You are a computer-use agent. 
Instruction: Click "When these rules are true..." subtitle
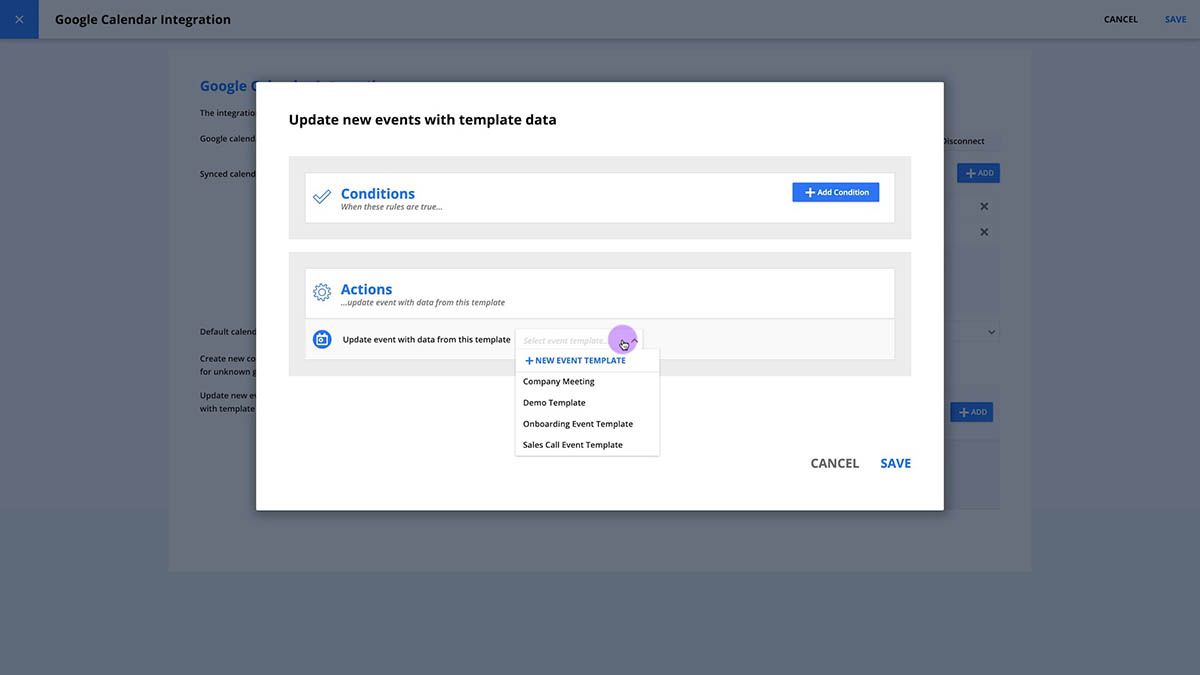click(x=391, y=207)
